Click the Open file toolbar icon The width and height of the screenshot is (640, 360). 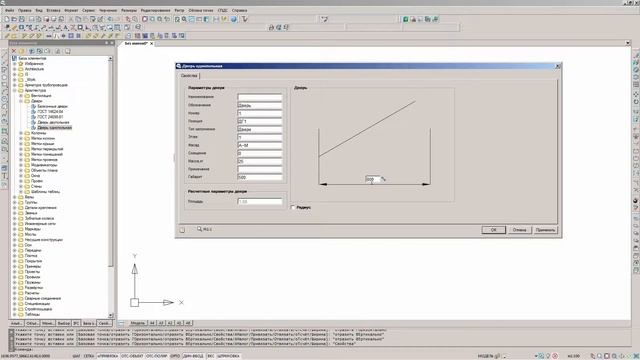click(x=14, y=19)
